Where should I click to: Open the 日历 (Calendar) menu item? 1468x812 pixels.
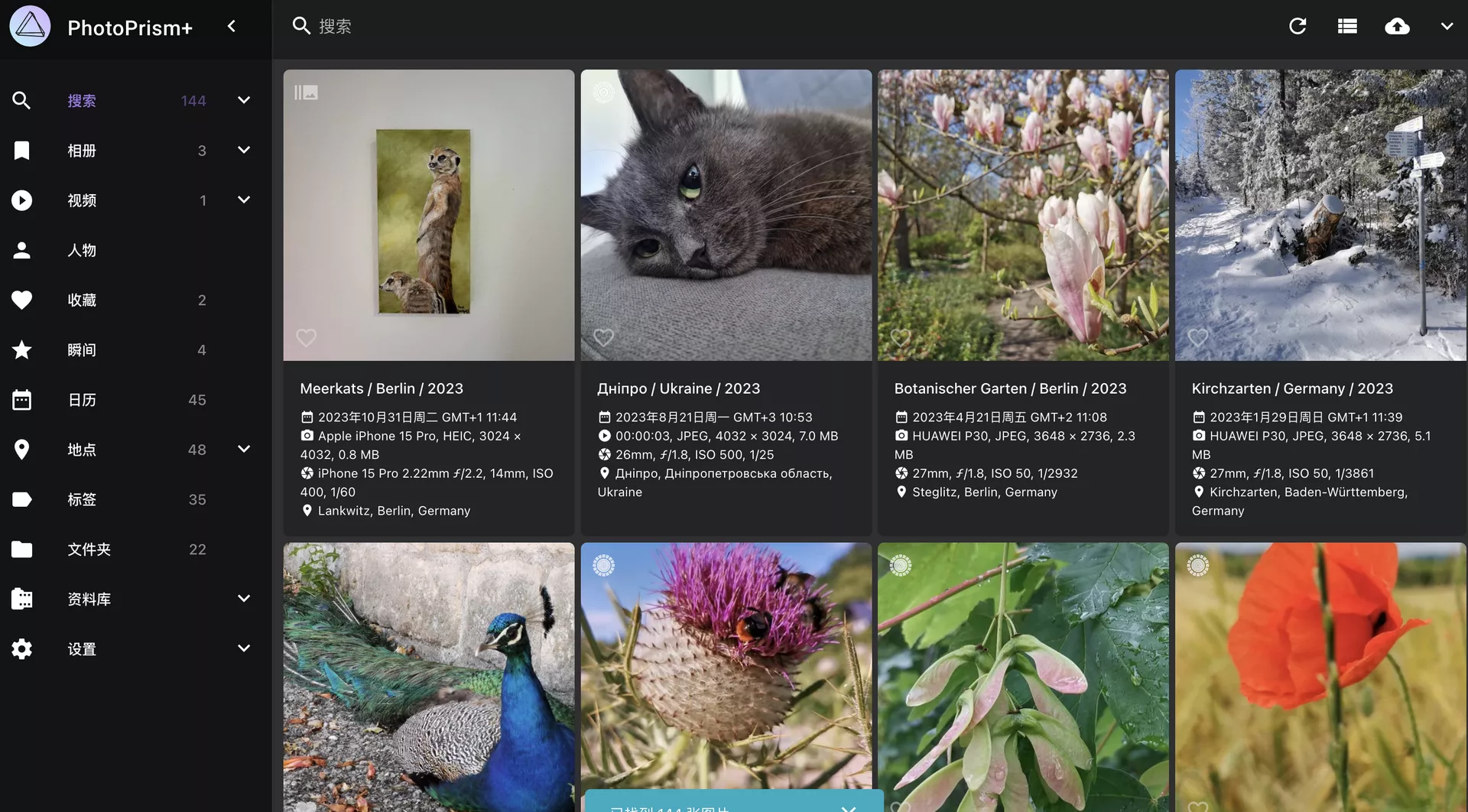[82, 400]
